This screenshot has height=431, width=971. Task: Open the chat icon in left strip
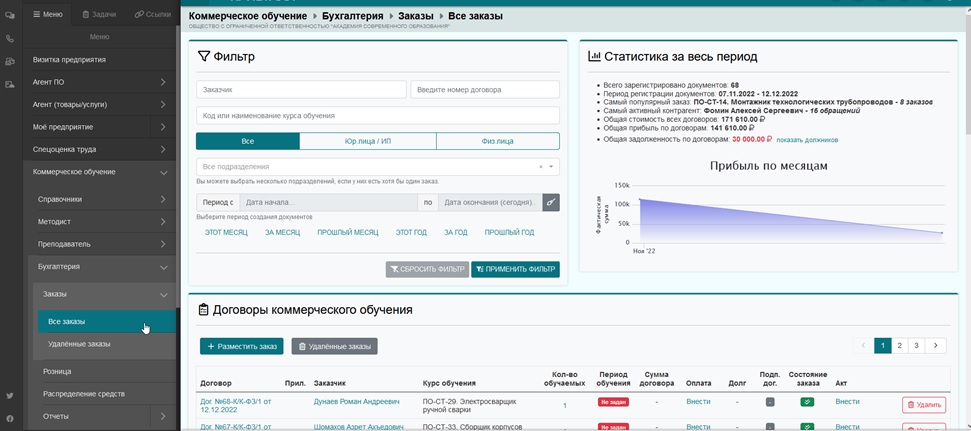[x=9, y=15]
